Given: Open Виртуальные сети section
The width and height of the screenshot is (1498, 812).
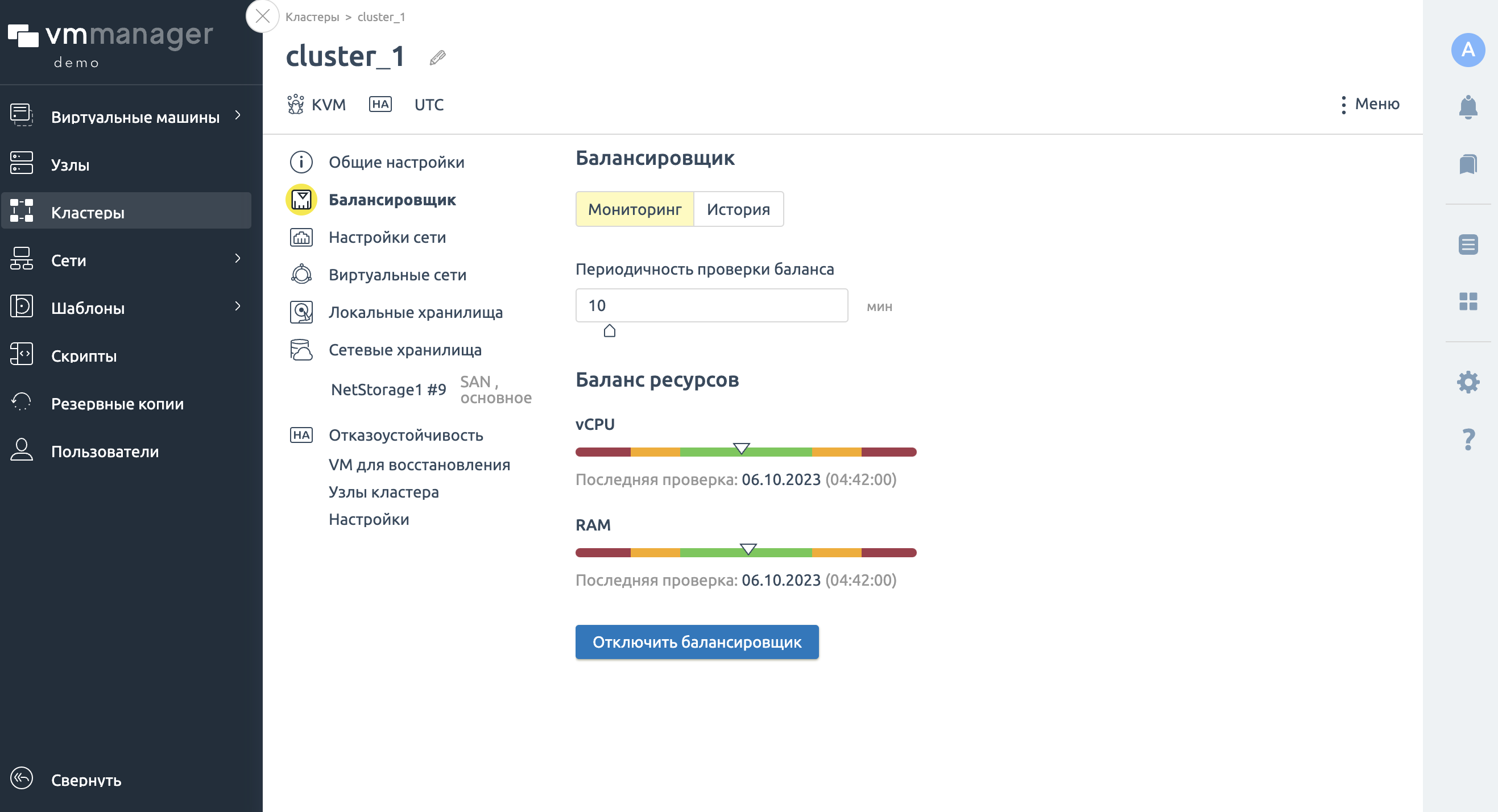Looking at the screenshot, I should [x=397, y=275].
